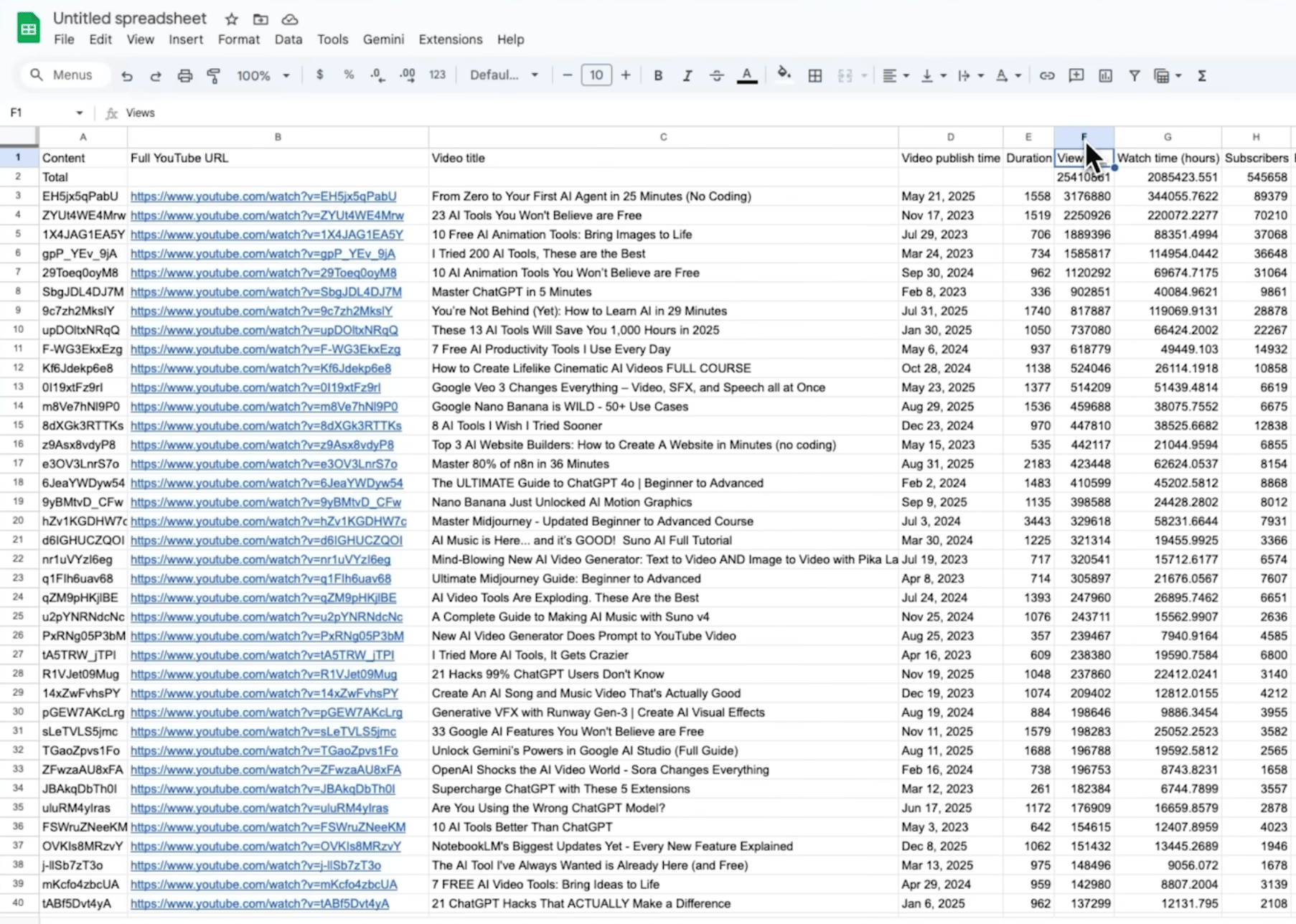The height and width of the screenshot is (924, 1296).
Task: Open the Google Sheets home logo
Action: [x=29, y=29]
